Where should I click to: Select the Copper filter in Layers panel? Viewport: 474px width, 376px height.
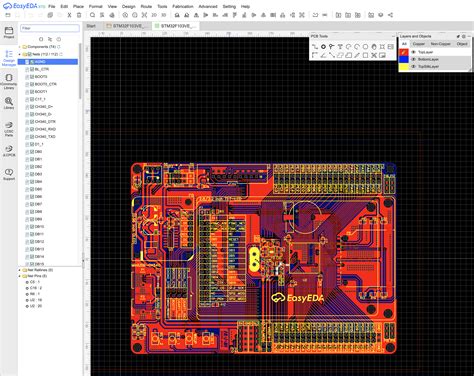click(x=419, y=44)
